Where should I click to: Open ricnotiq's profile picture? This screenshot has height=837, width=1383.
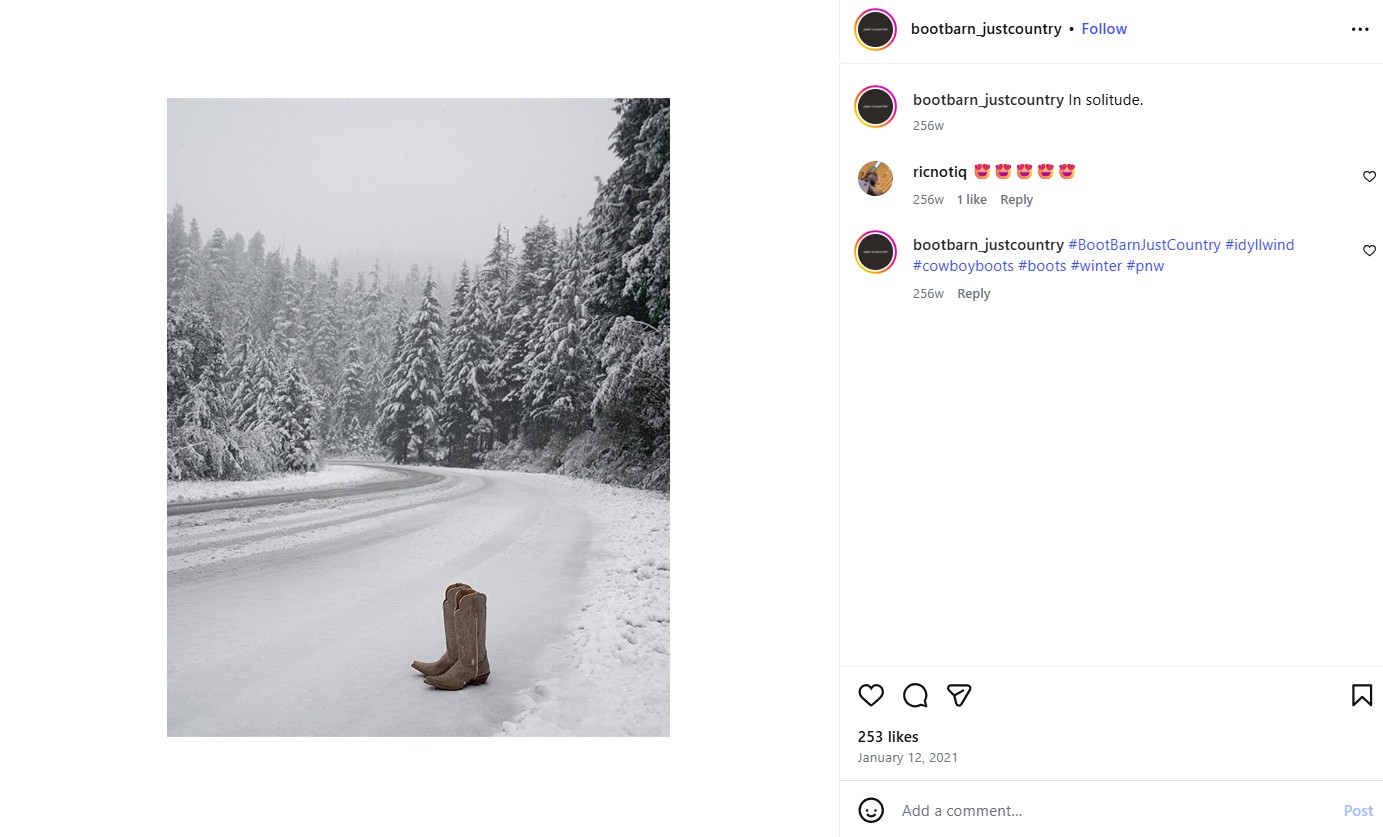(875, 178)
